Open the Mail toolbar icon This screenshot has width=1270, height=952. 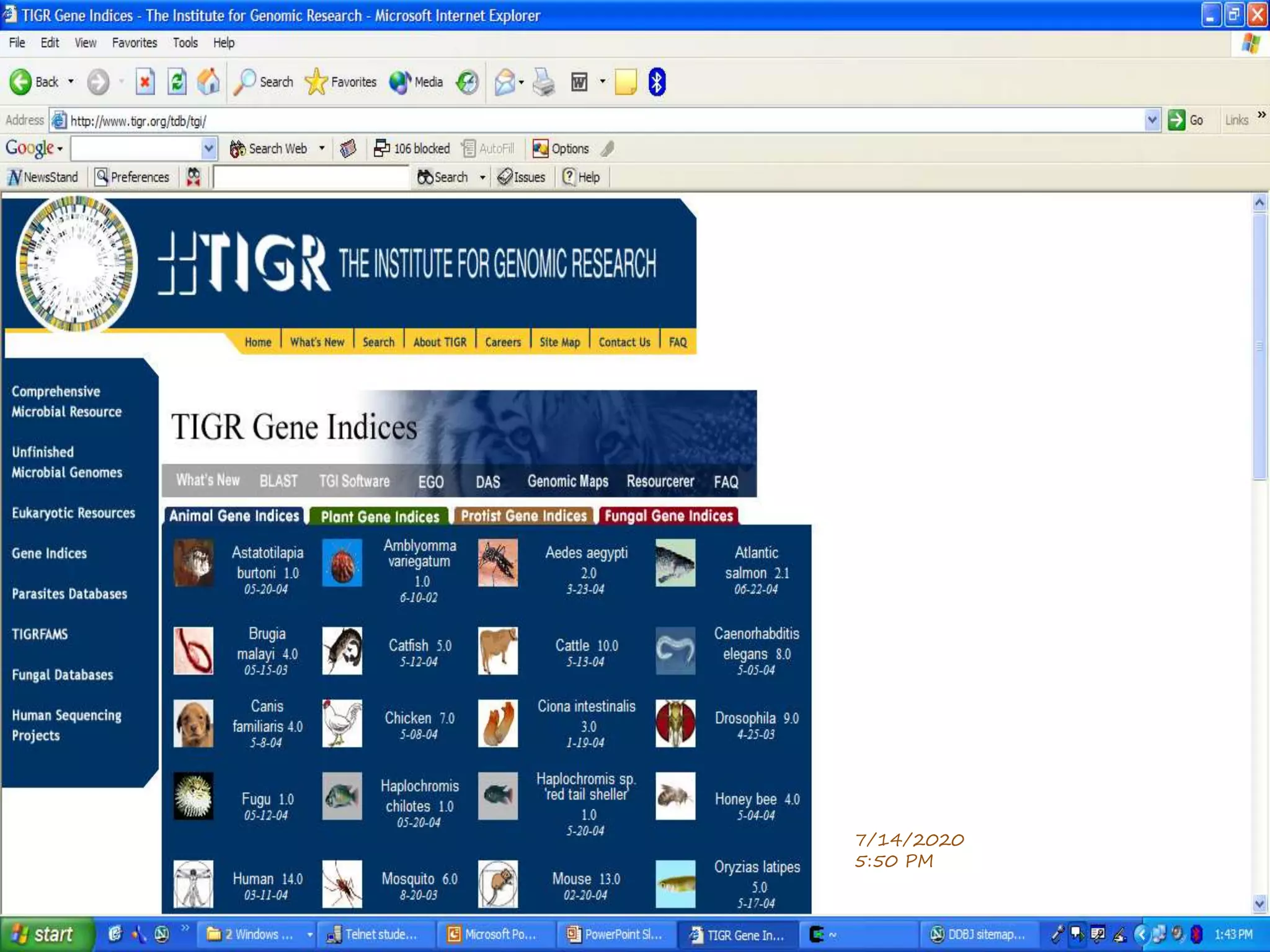505,82
